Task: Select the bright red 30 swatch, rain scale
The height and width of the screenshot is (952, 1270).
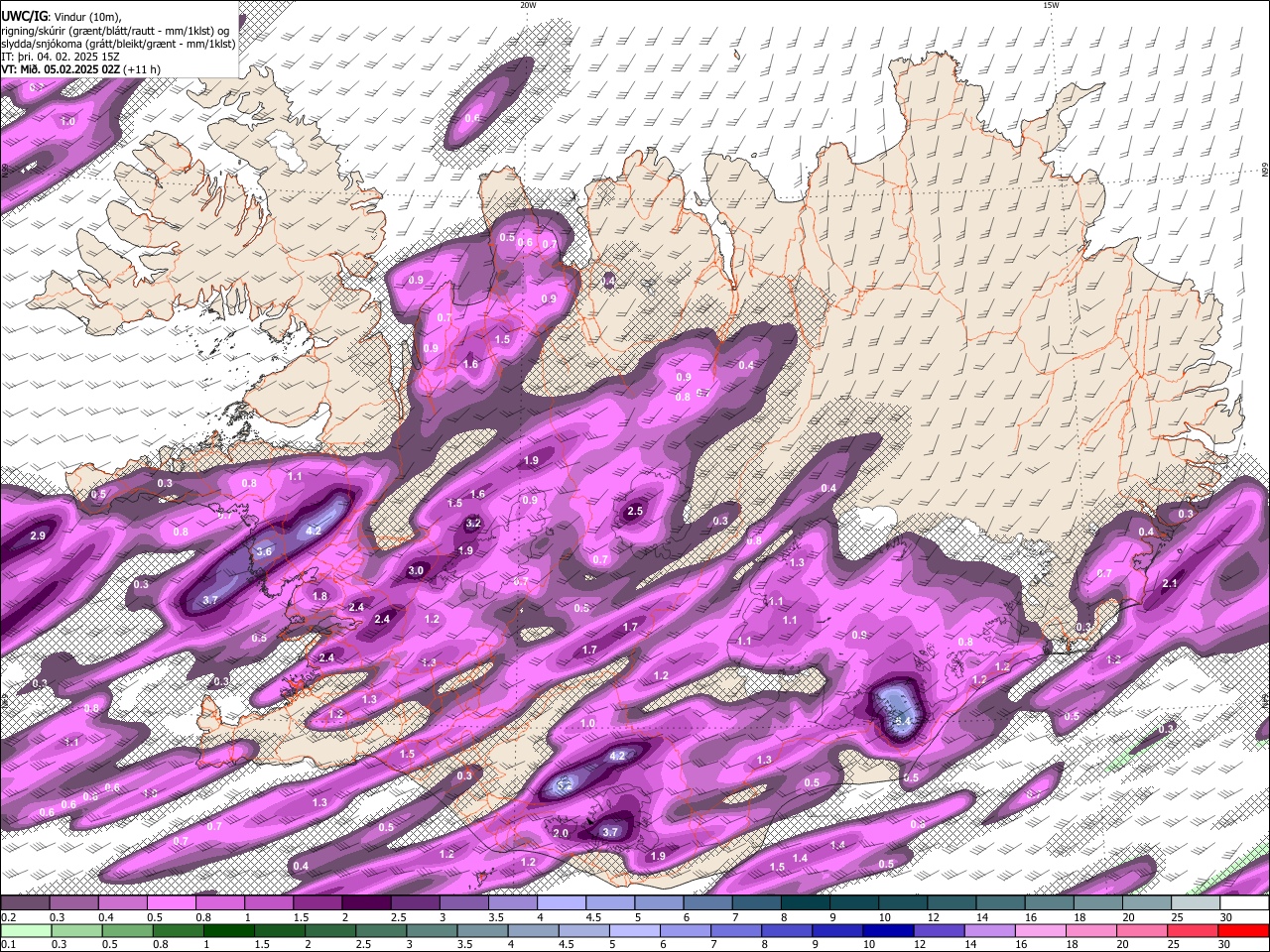Action: click(x=1243, y=931)
